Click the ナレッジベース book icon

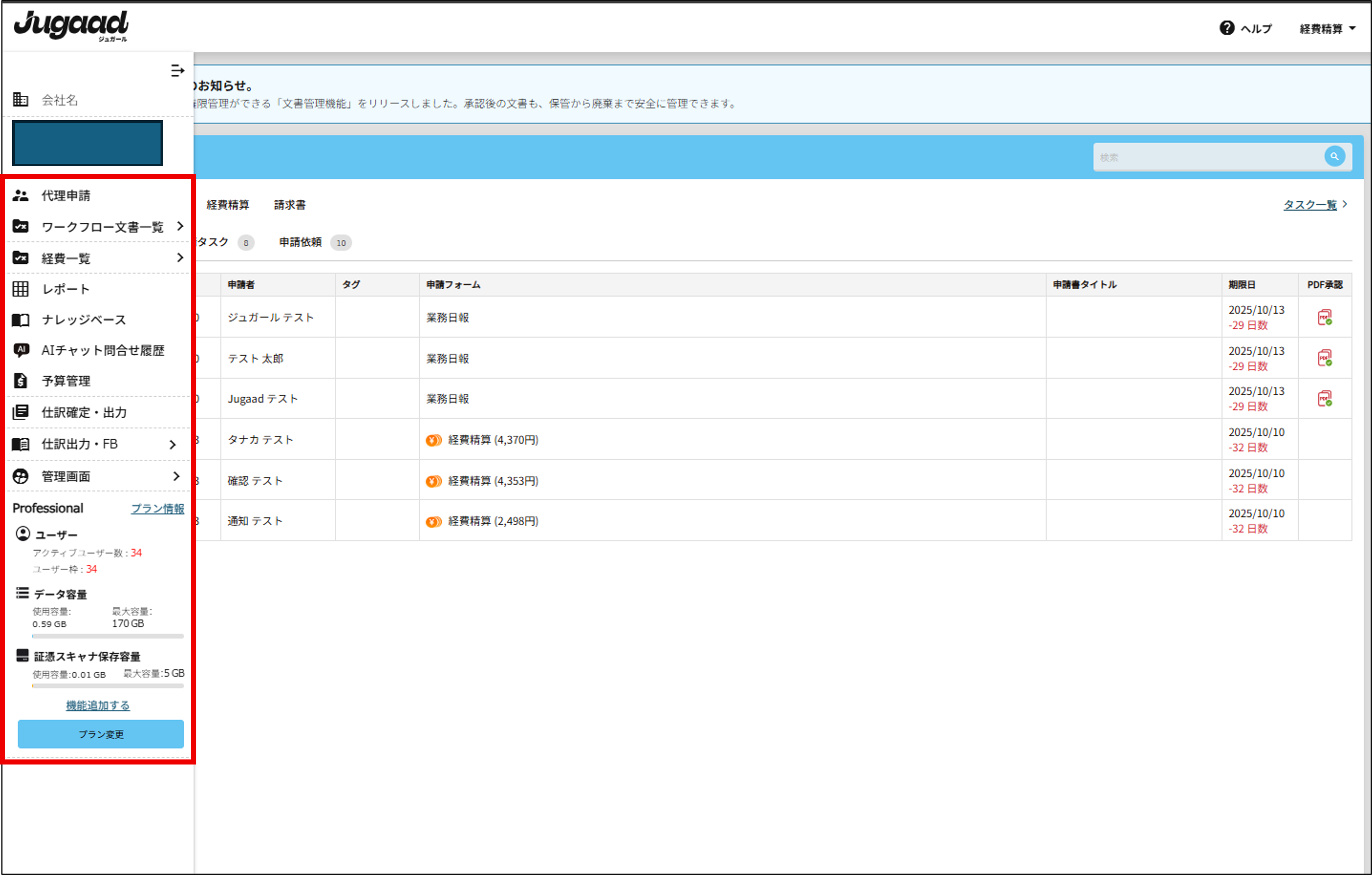(x=21, y=320)
